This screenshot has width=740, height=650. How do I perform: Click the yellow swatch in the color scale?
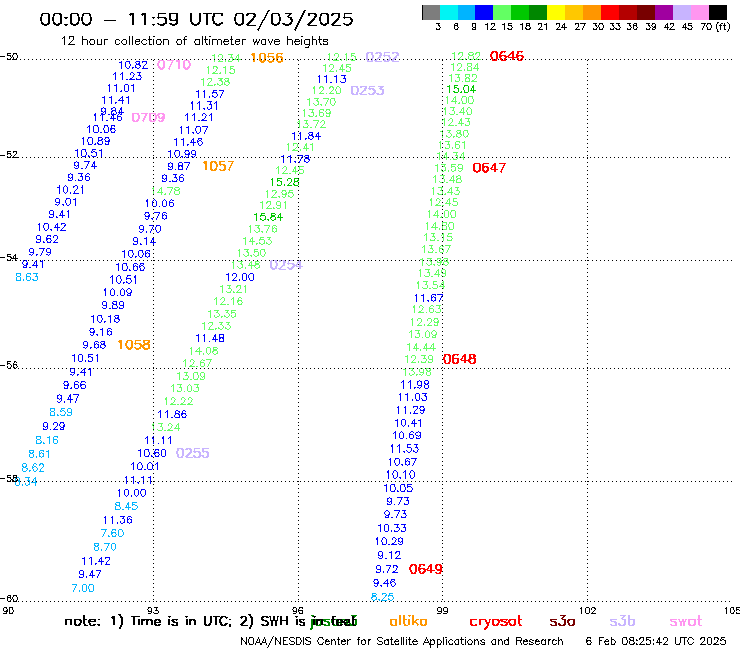pyautogui.click(x=556, y=12)
